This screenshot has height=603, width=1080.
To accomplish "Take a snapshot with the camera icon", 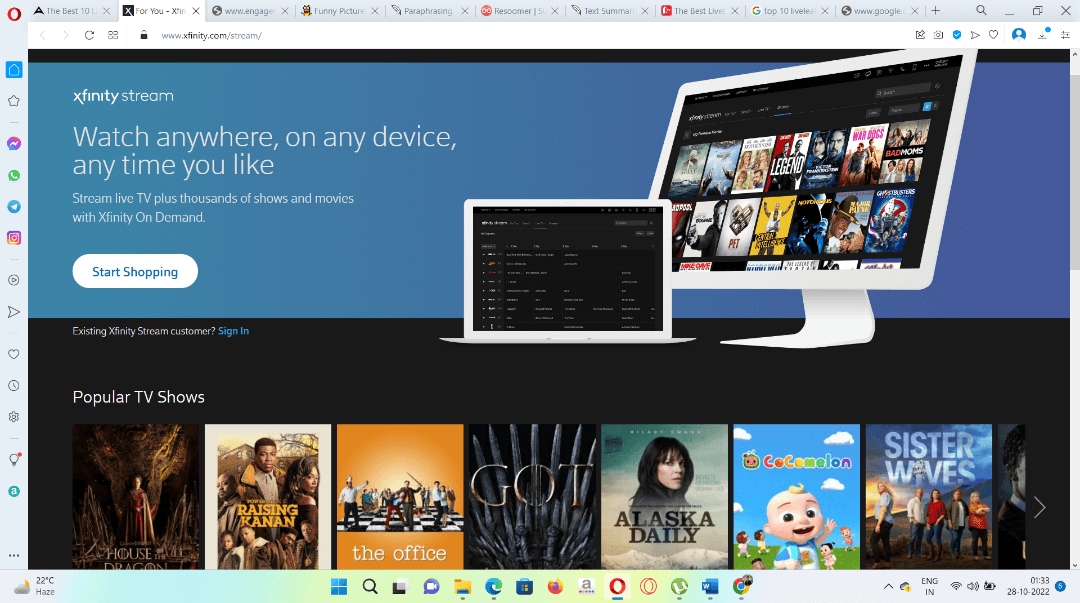I will 938,34.
